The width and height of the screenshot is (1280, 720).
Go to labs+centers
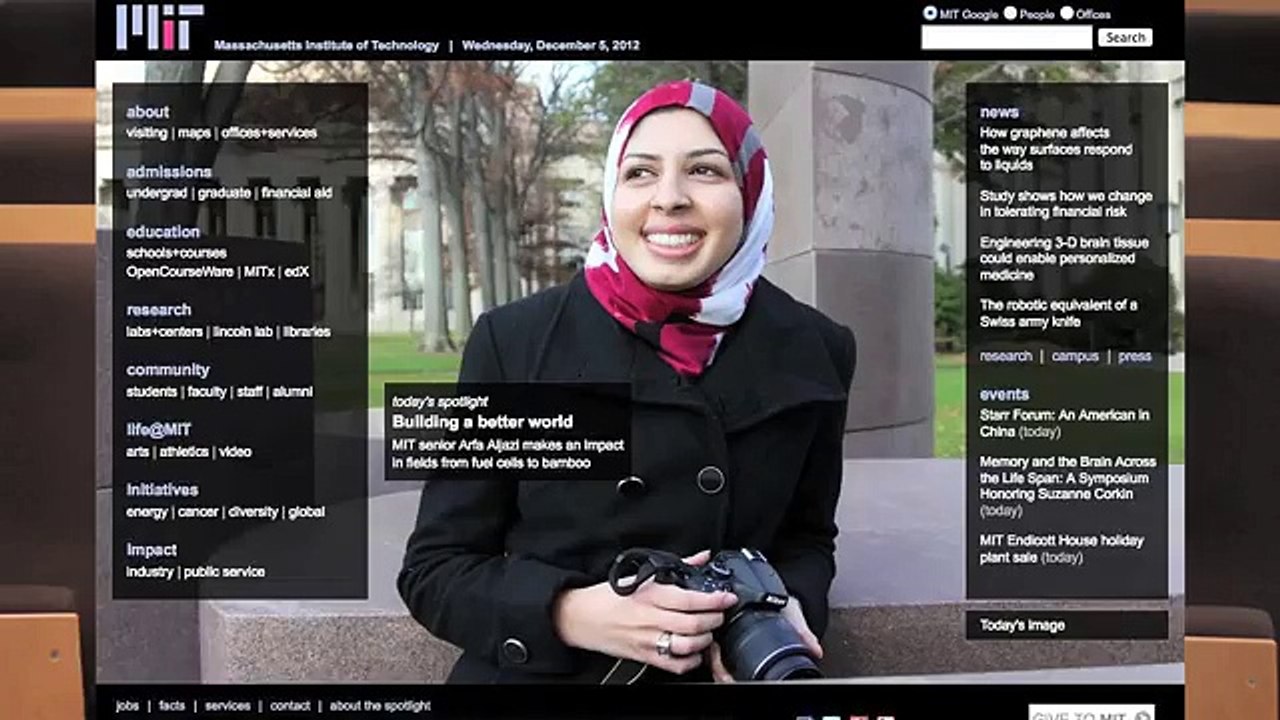165,332
